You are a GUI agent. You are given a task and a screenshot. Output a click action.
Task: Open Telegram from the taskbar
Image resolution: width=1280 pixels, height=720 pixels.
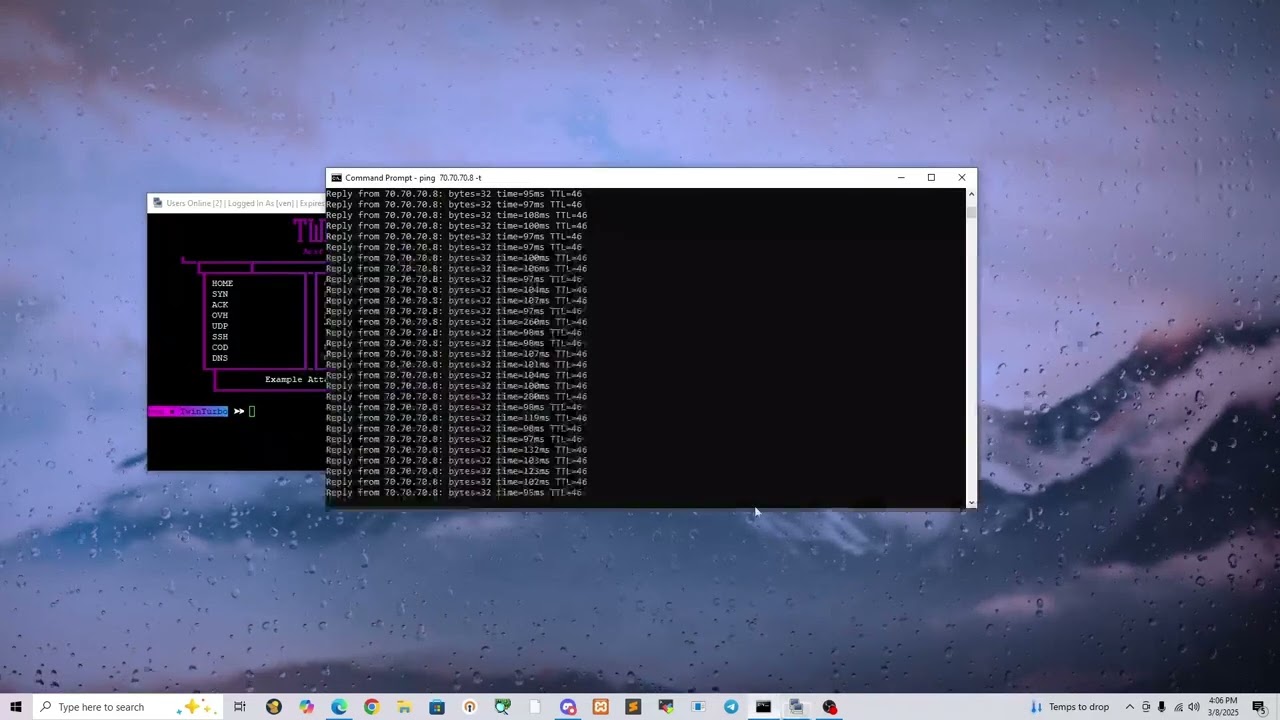pyautogui.click(x=731, y=707)
